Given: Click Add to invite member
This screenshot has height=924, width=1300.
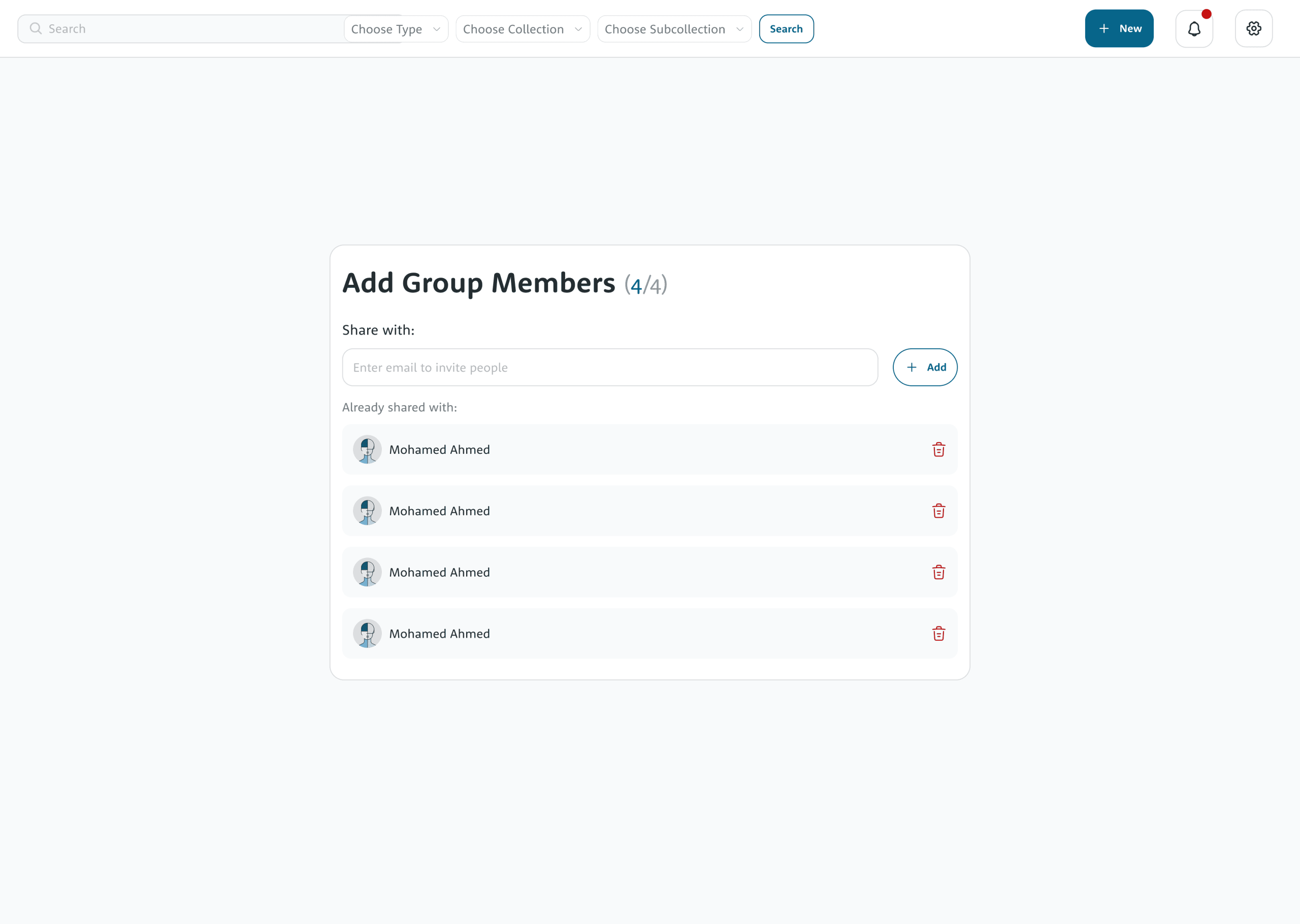Looking at the screenshot, I should tap(925, 368).
